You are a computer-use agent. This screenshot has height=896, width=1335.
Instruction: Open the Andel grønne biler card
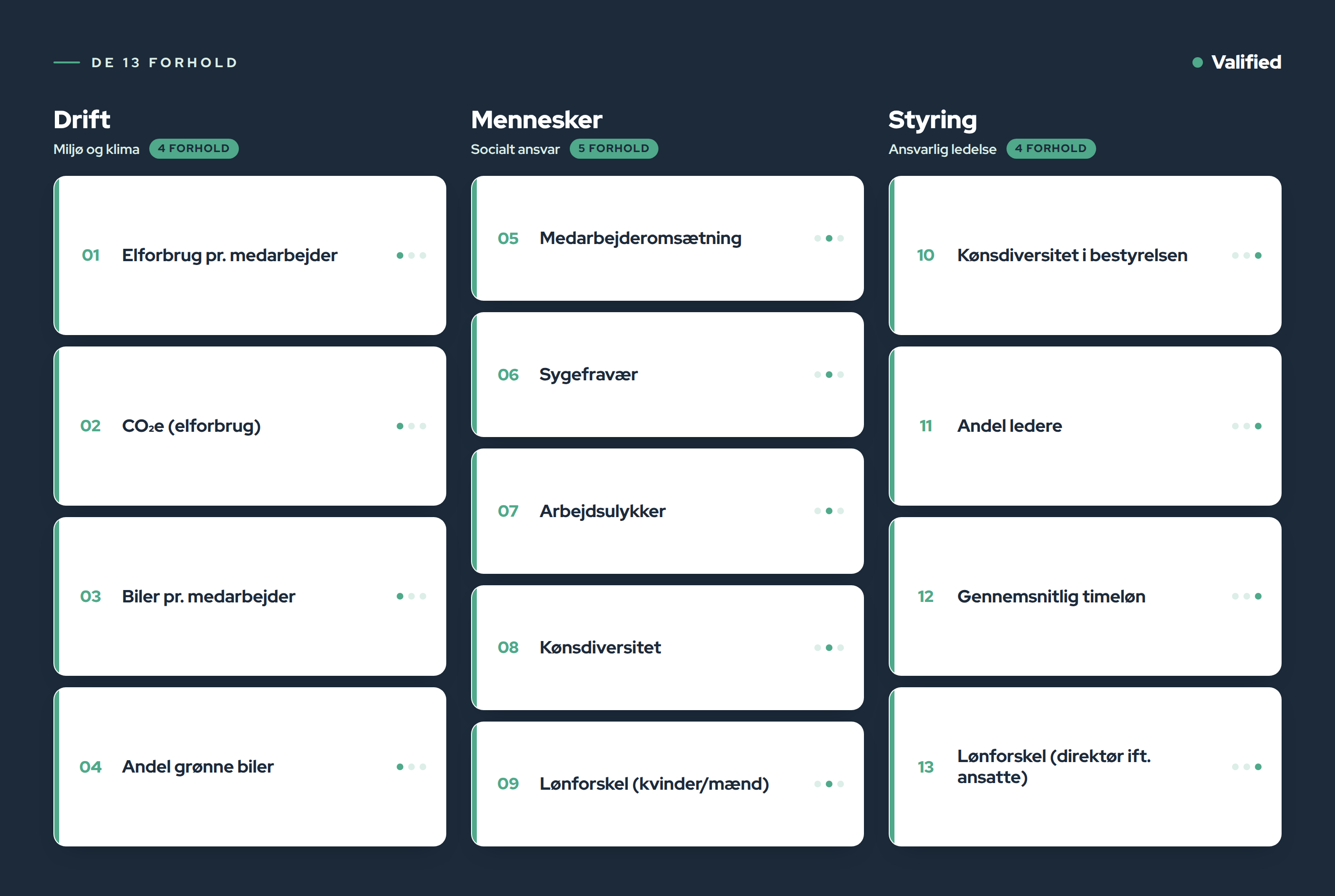click(250, 767)
